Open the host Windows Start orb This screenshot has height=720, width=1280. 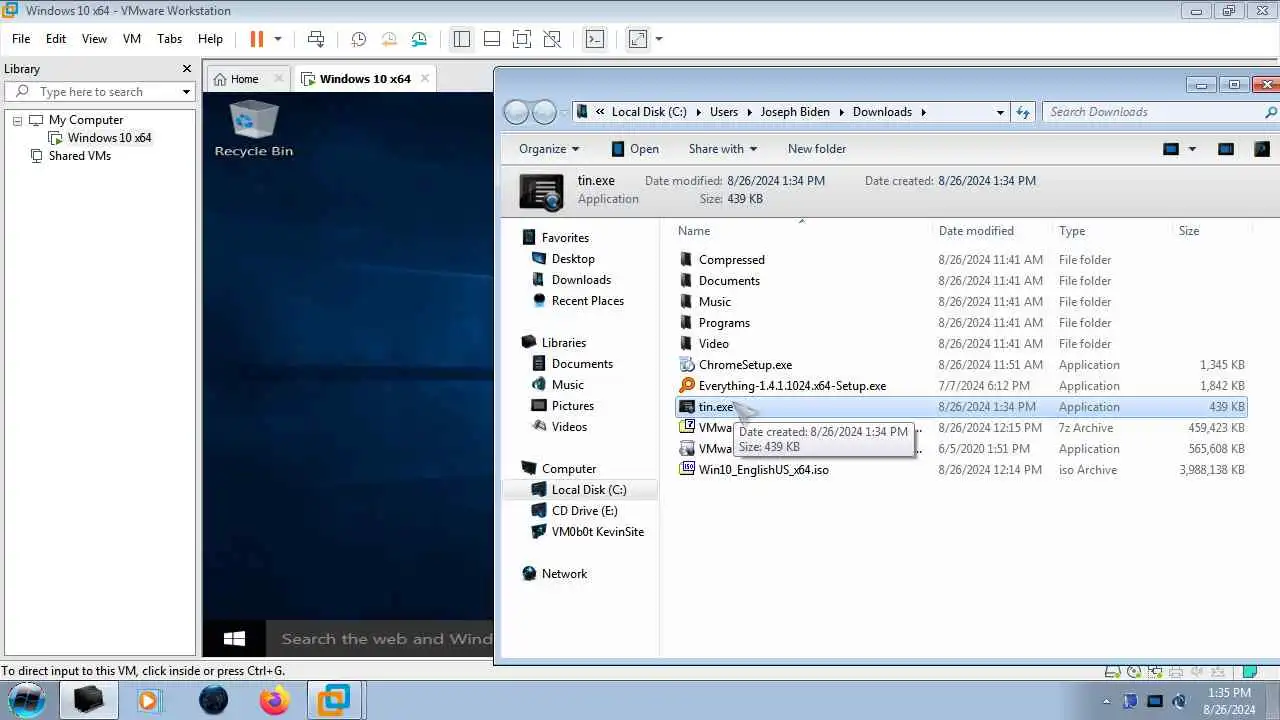27,700
